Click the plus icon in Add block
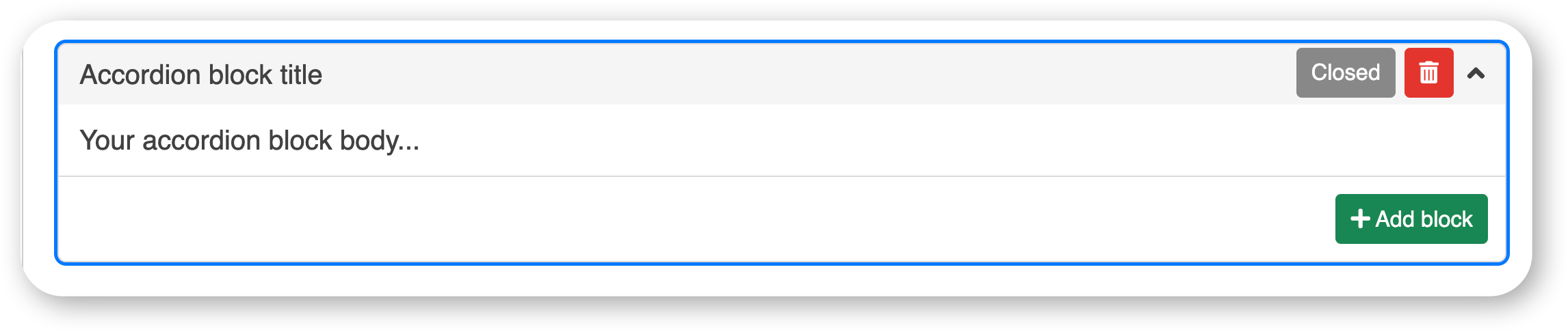The height and width of the screenshot is (332, 1568). pyautogui.click(x=1360, y=219)
